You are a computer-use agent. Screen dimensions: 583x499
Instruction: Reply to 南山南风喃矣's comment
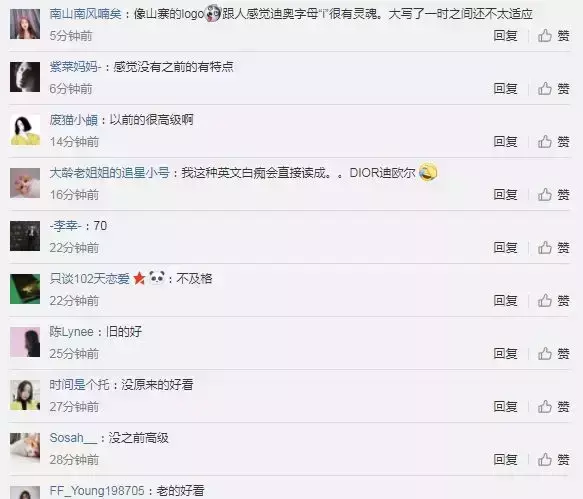coord(505,36)
